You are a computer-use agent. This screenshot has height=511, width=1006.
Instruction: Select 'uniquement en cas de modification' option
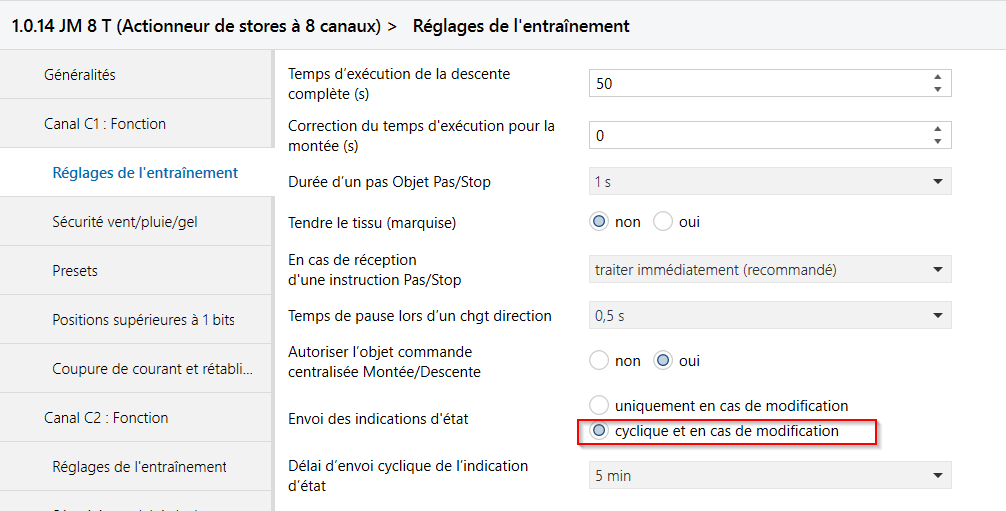(x=599, y=405)
